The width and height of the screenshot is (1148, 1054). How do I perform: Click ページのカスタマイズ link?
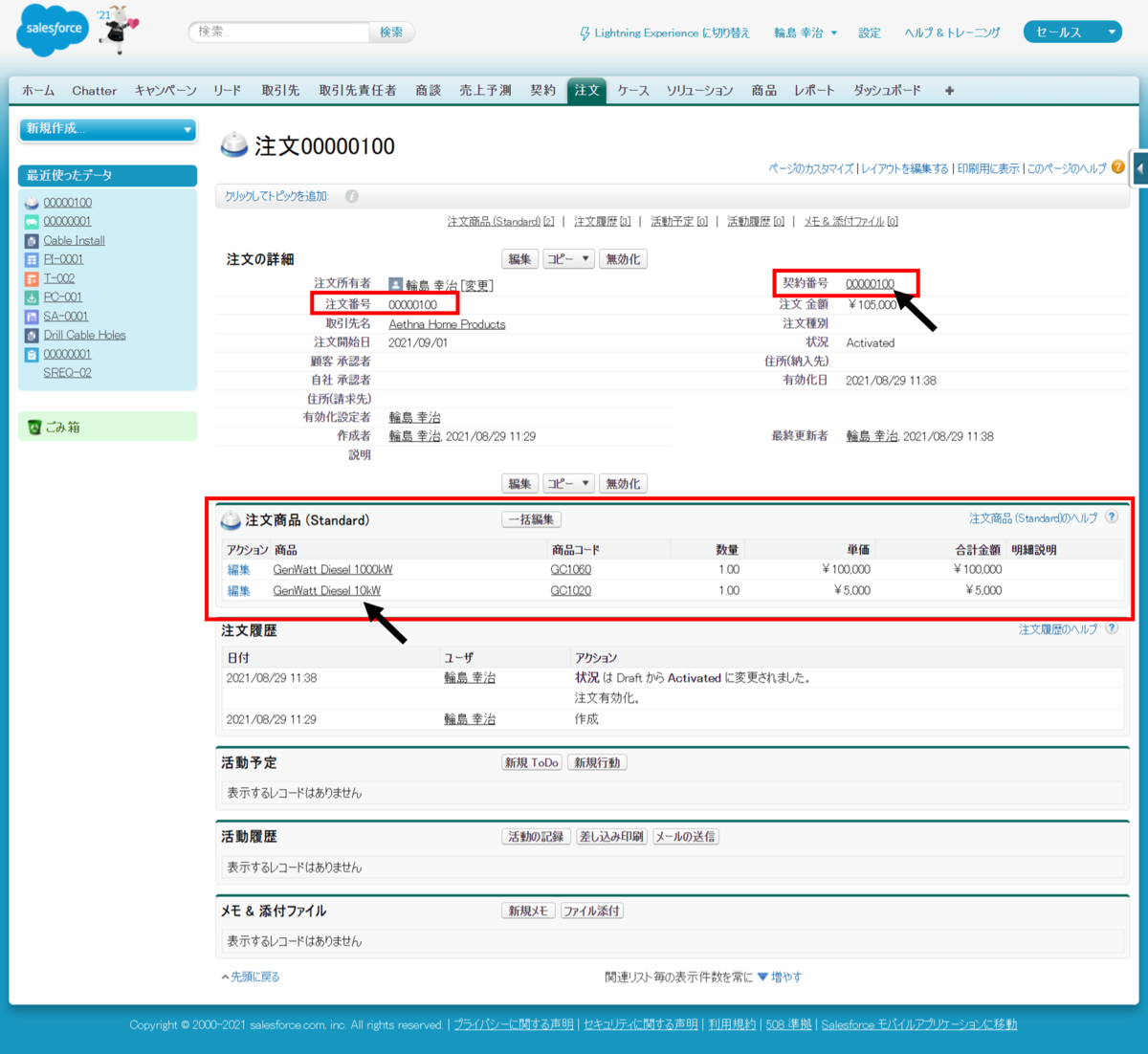tap(811, 169)
